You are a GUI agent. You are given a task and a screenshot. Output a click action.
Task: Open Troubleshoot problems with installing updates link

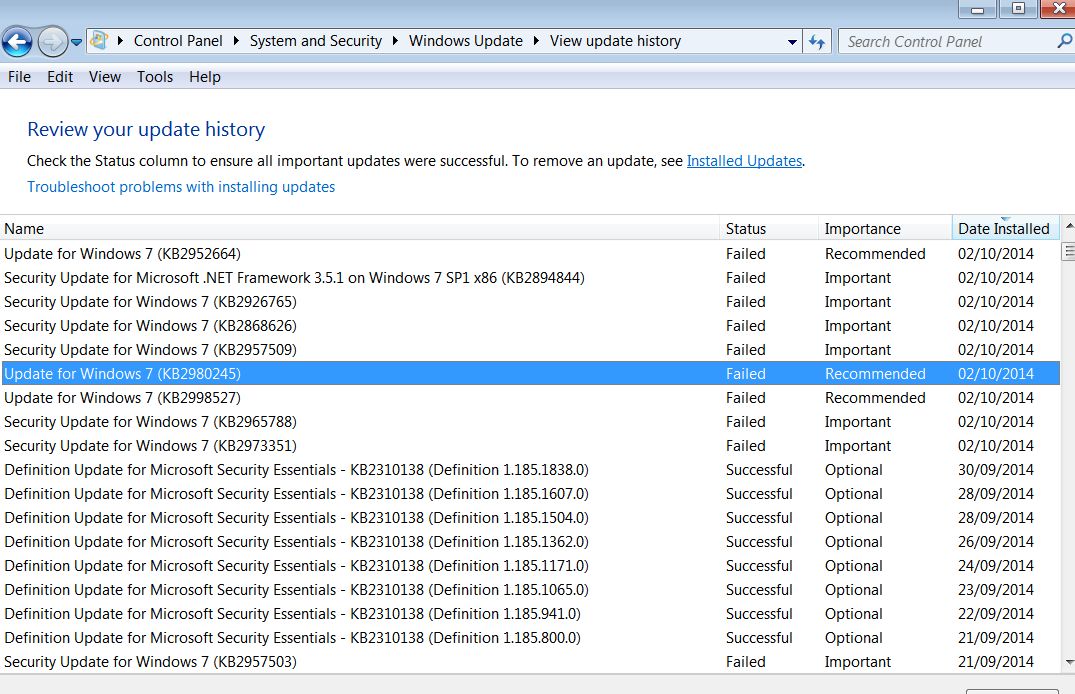181,187
